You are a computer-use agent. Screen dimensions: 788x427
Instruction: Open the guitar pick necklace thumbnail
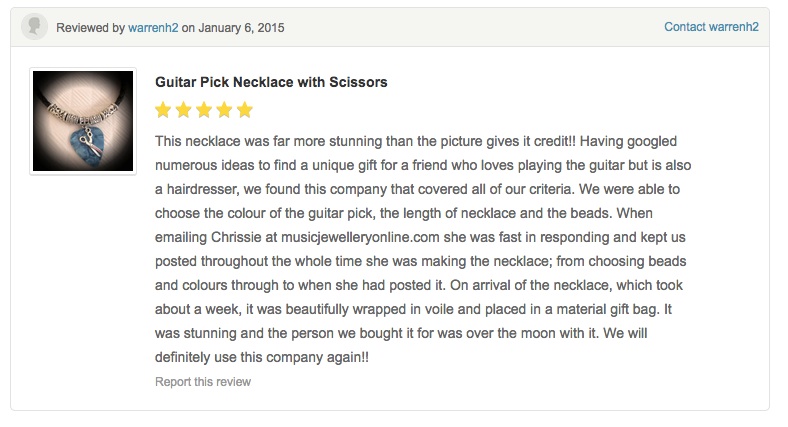(x=83, y=121)
